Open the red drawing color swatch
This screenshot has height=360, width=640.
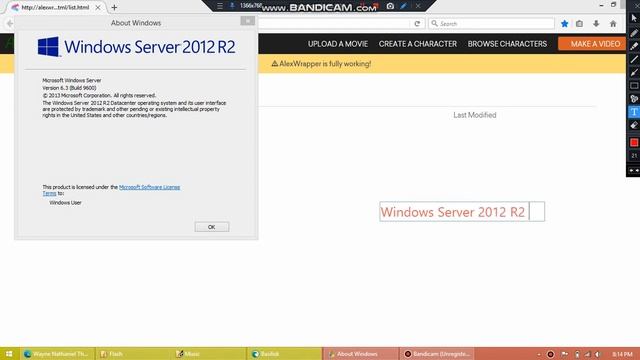tap(634, 142)
